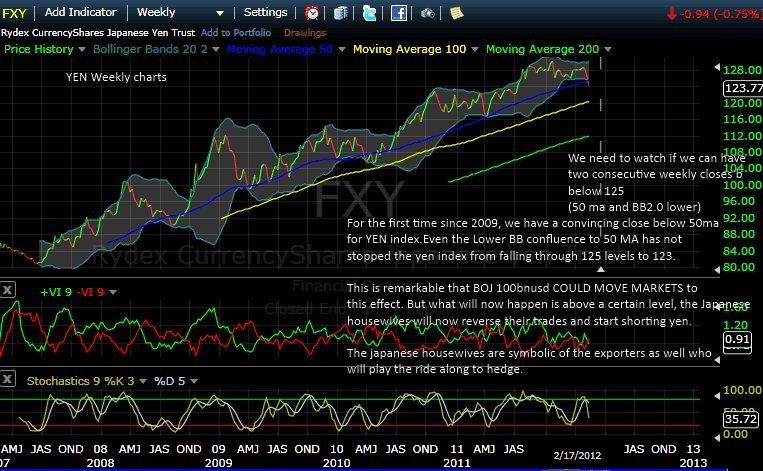
Task: Click the 2/17/2012 date marker
Action: click(x=577, y=455)
